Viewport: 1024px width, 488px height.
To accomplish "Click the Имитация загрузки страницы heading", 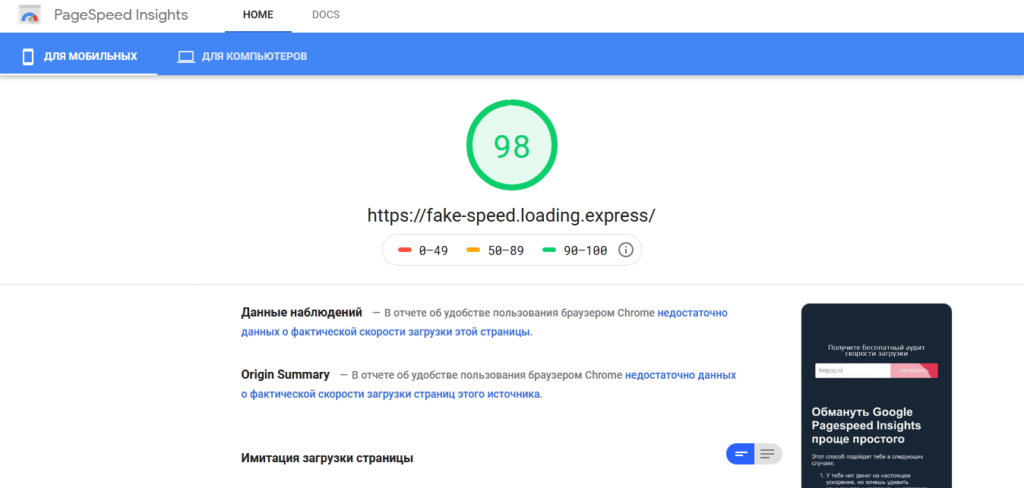I will [327, 458].
